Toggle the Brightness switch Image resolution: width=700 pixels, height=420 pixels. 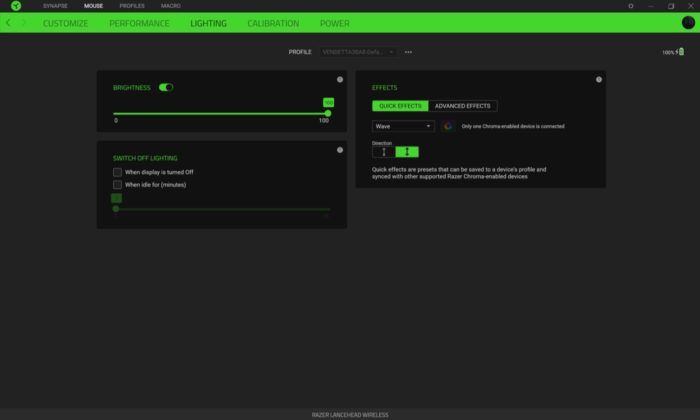pyautogui.click(x=166, y=87)
